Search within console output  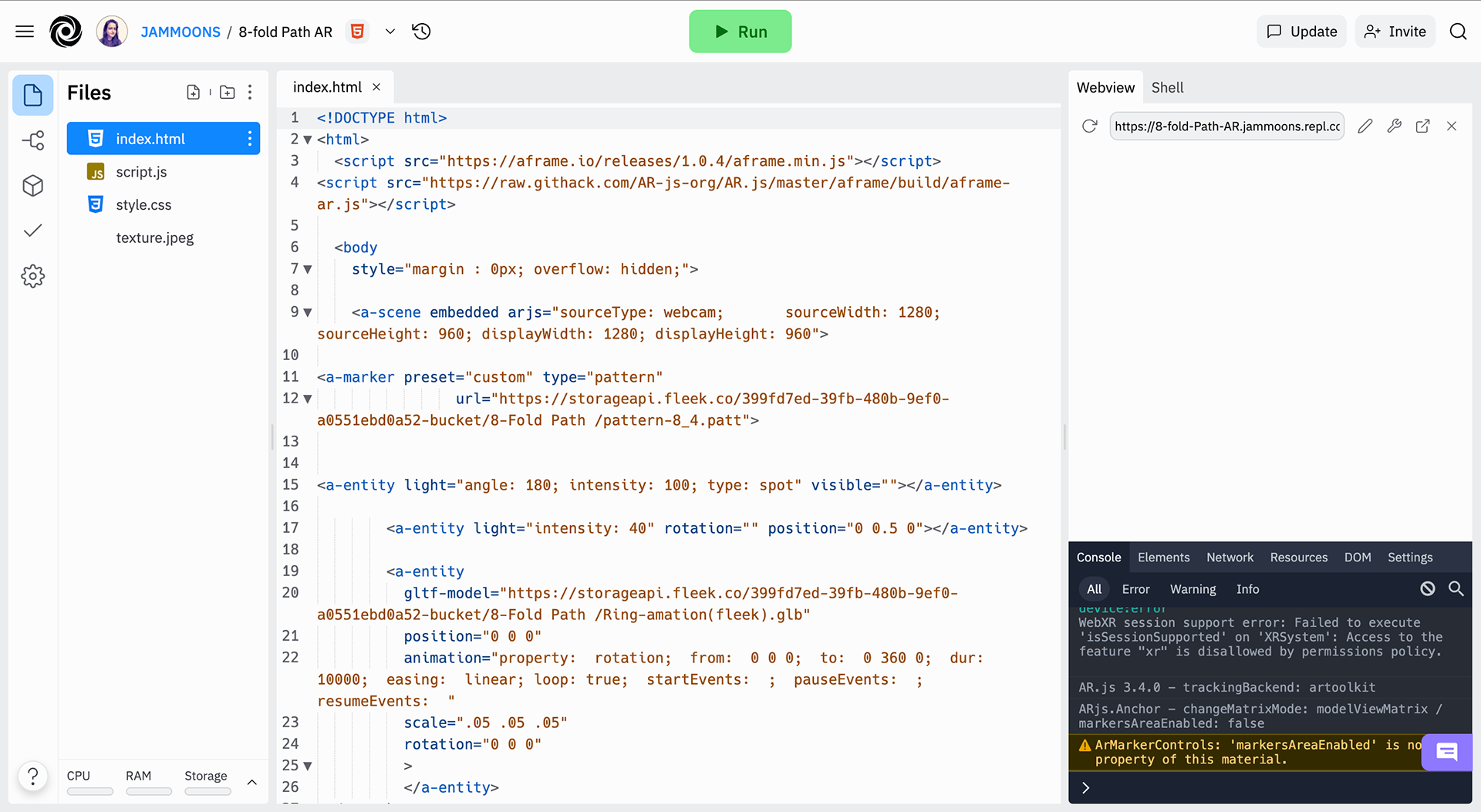tap(1456, 589)
